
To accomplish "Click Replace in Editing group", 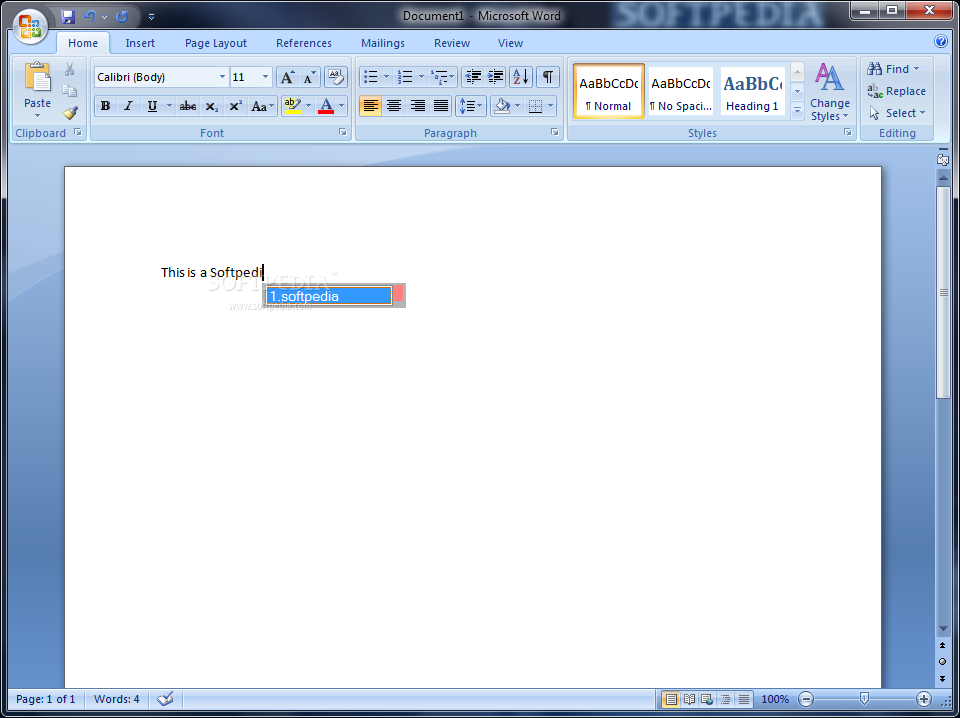I will pyautogui.click(x=896, y=91).
